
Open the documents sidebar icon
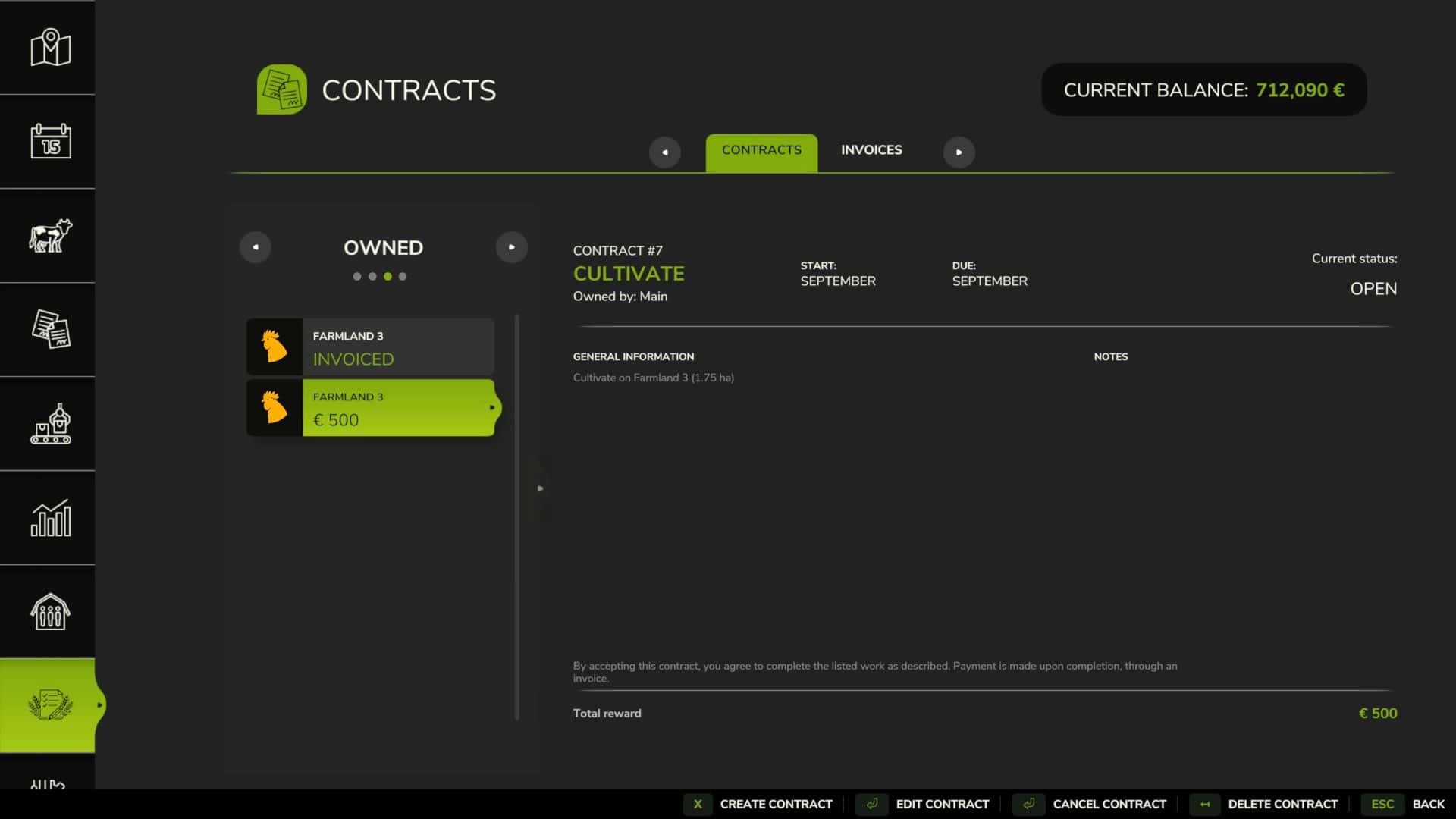click(50, 329)
